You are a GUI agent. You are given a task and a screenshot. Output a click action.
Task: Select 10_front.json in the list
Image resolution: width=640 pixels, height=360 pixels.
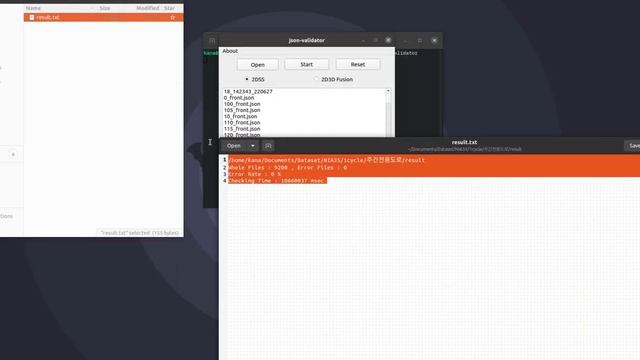coord(240,116)
